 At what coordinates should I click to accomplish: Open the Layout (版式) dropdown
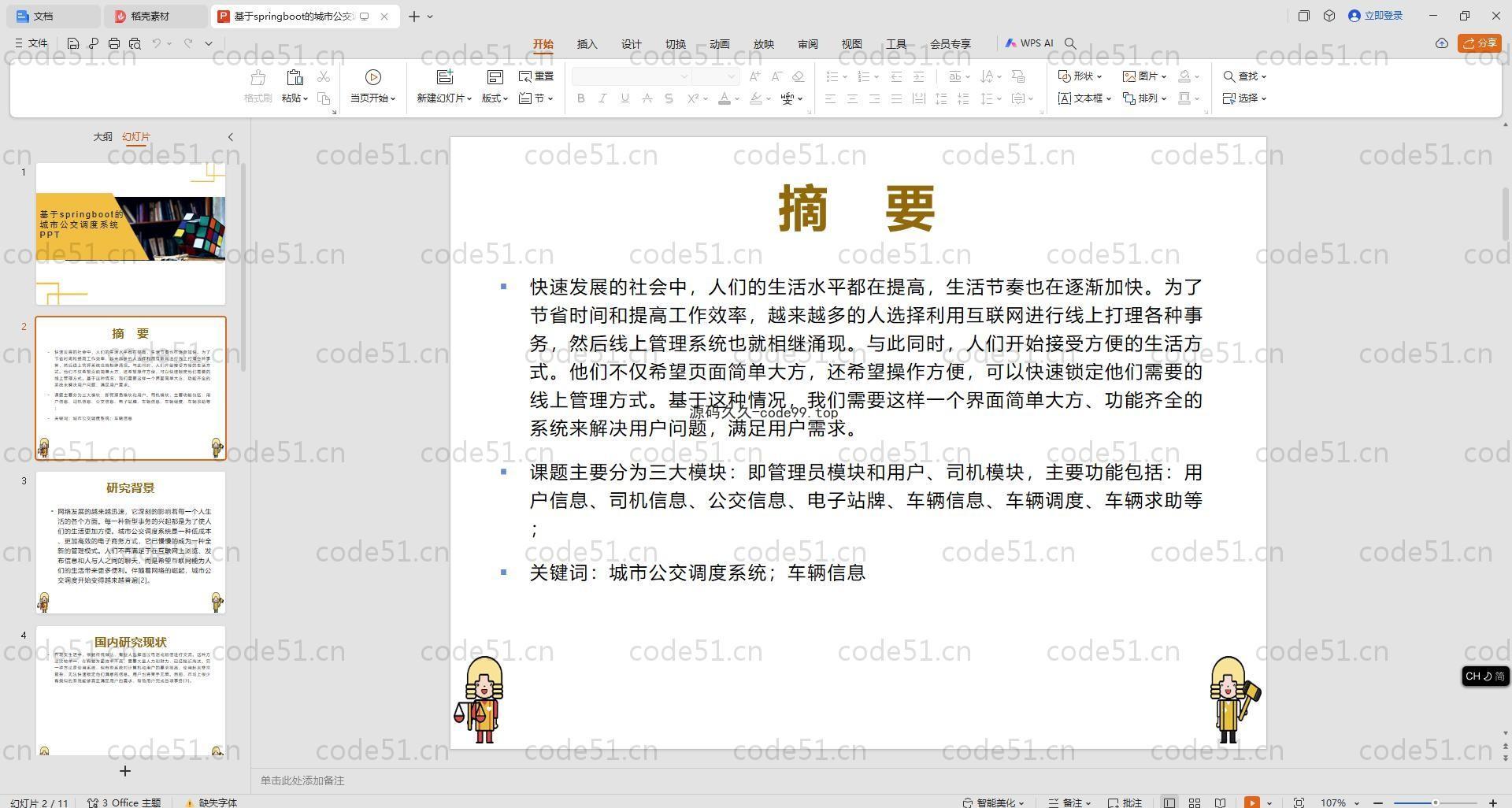coord(495,98)
